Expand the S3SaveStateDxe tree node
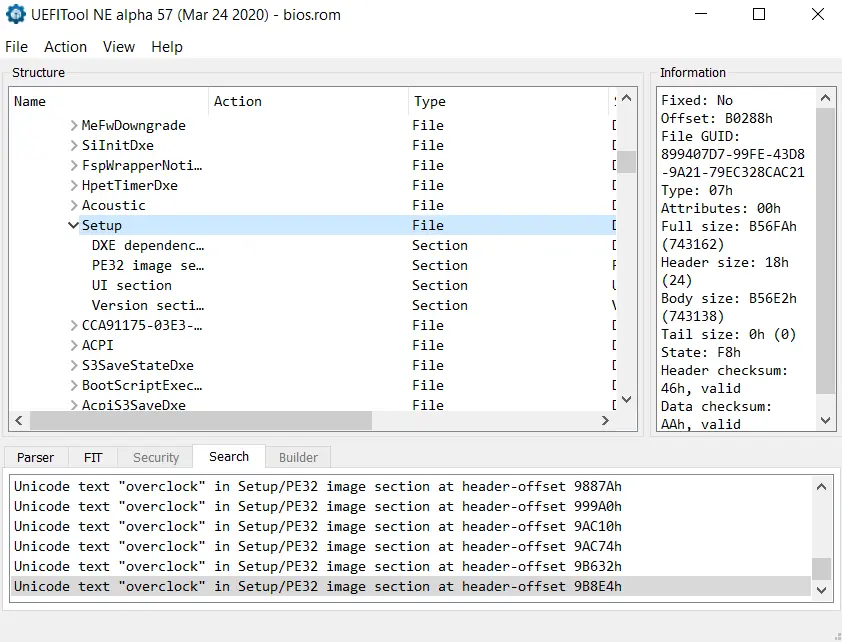Viewport: 842px width, 642px height. coord(74,365)
